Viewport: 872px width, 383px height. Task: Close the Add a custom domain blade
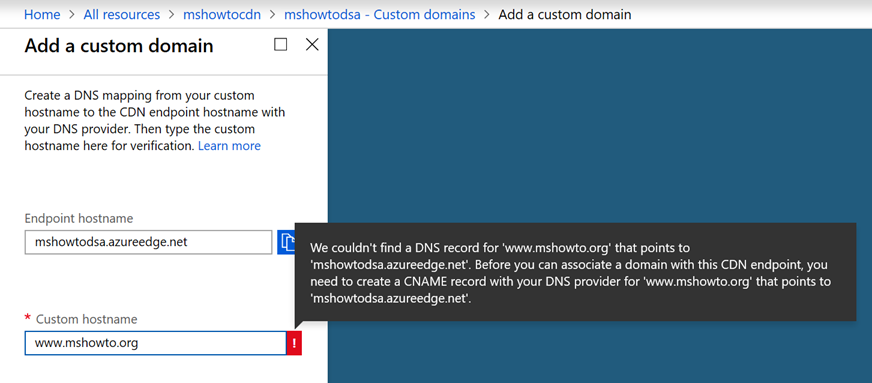pos(312,44)
